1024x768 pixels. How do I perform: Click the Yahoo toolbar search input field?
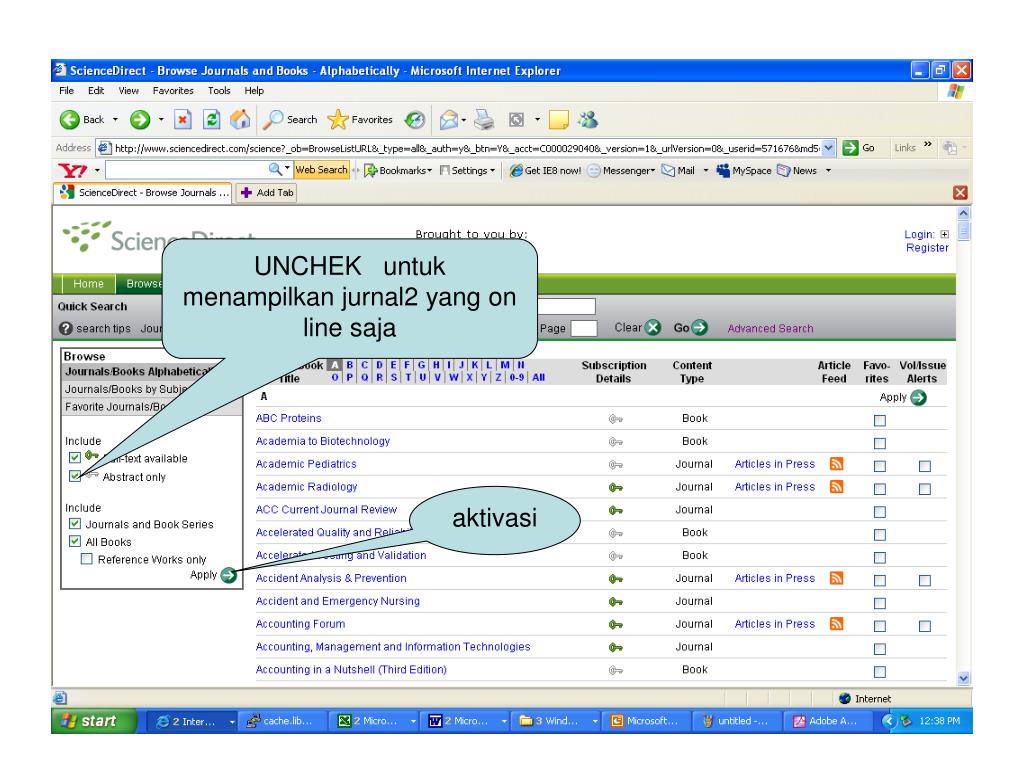click(187, 170)
